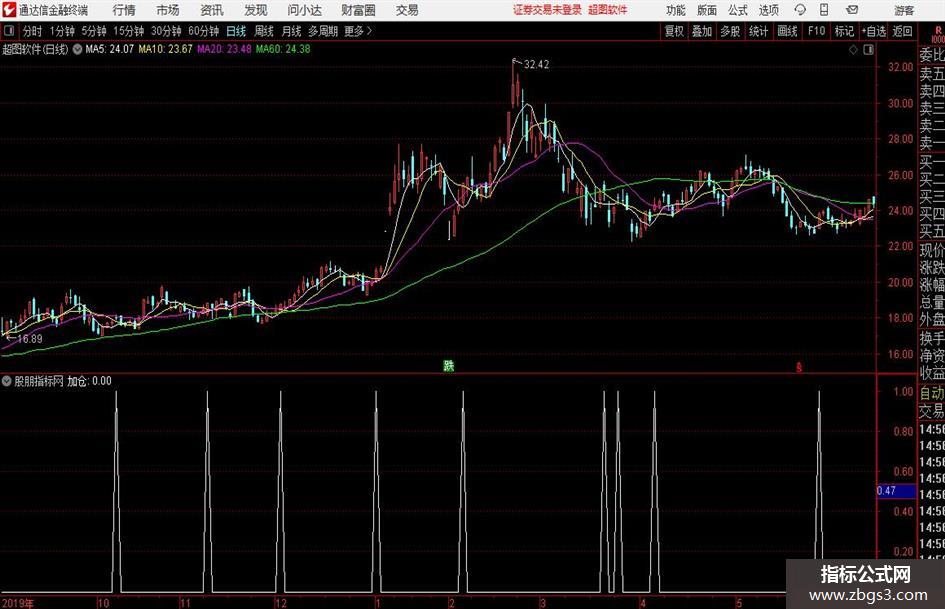Image resolution: width=945 pixels, height=609 pixels.
Task: Open the 公式 menu
Action: [x=738, y=10]
